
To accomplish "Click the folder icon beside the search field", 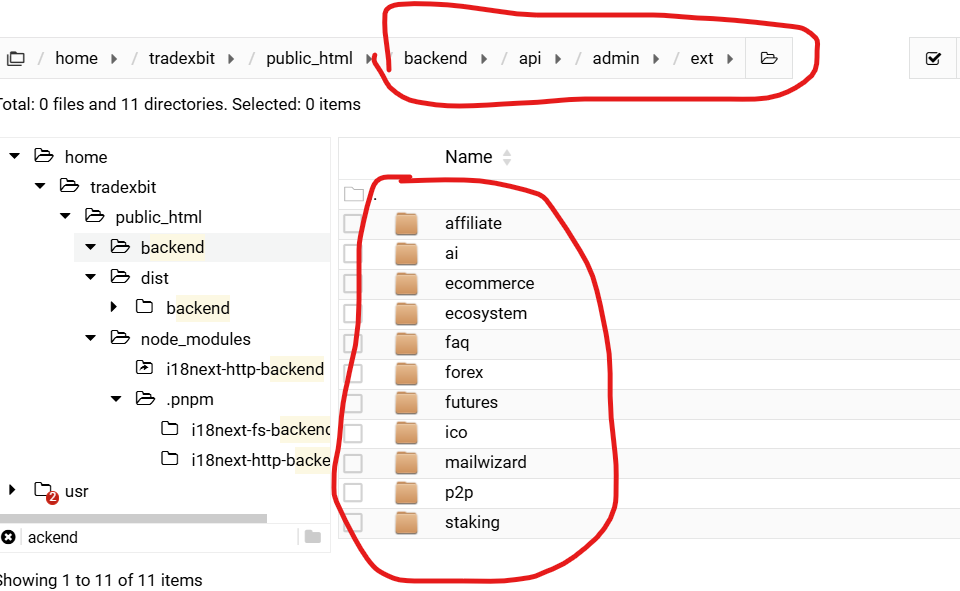I will click(313, 537).
